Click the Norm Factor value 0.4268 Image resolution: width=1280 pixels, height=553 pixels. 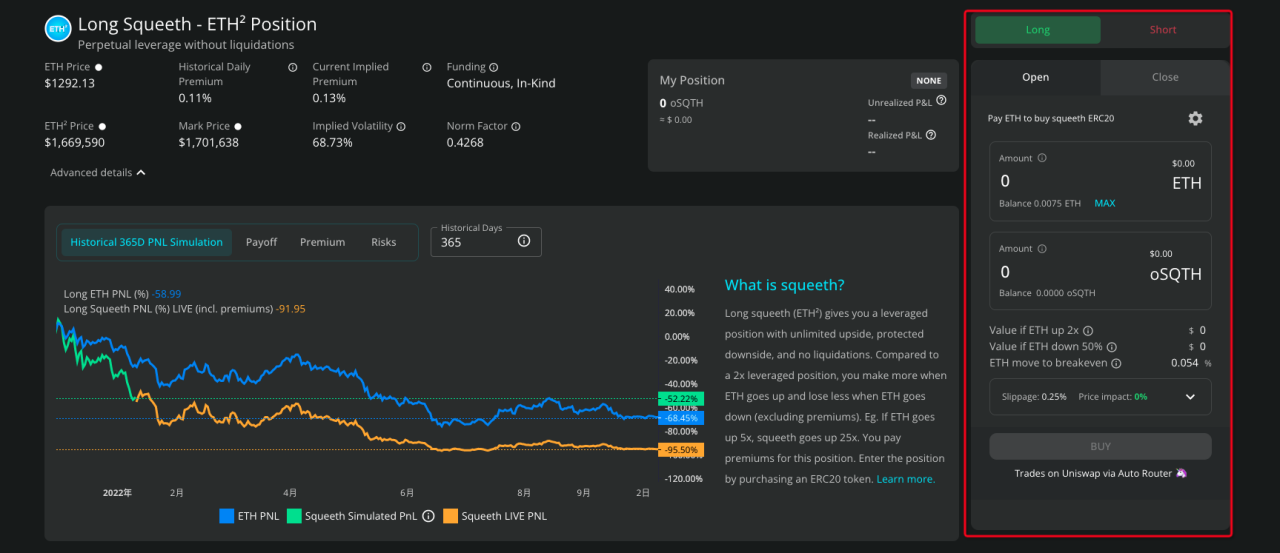click(465, 143)
